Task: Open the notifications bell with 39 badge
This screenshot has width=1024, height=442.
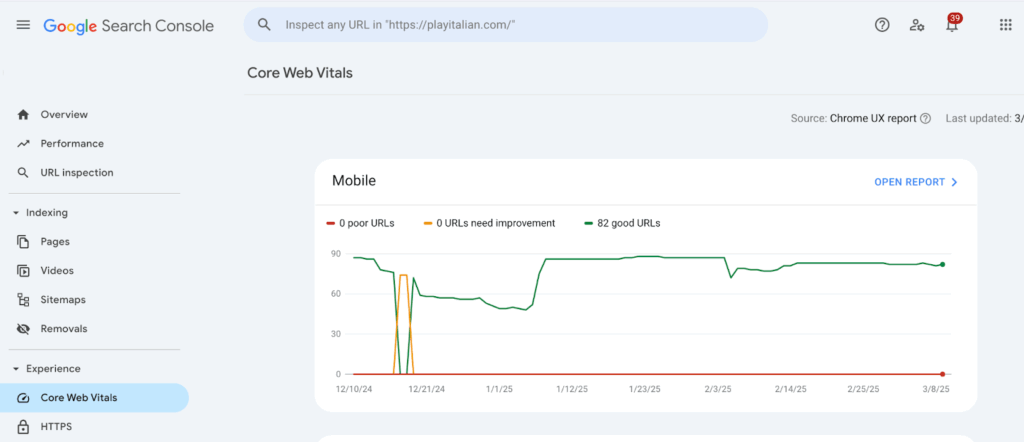Action: (952, 26)
